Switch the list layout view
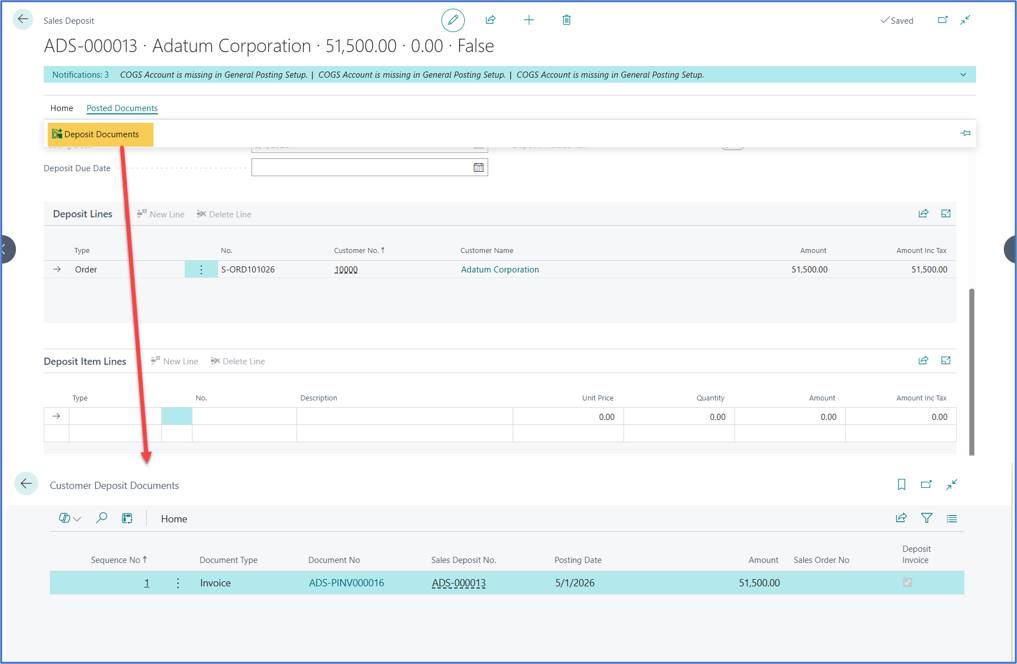 [951, 518]
